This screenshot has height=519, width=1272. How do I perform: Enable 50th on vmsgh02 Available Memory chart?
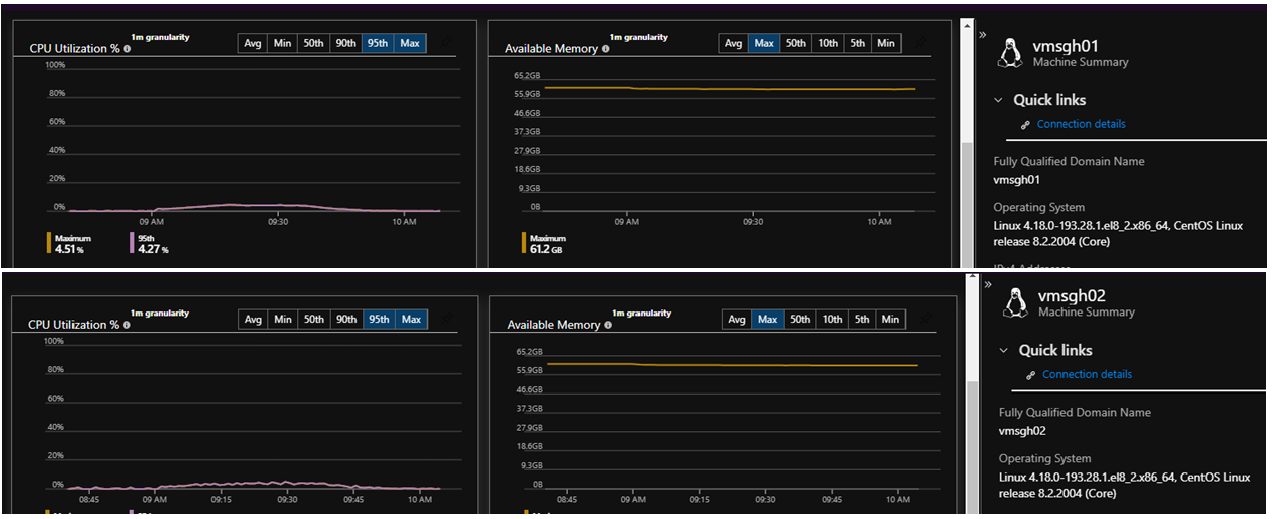[800, 320]
